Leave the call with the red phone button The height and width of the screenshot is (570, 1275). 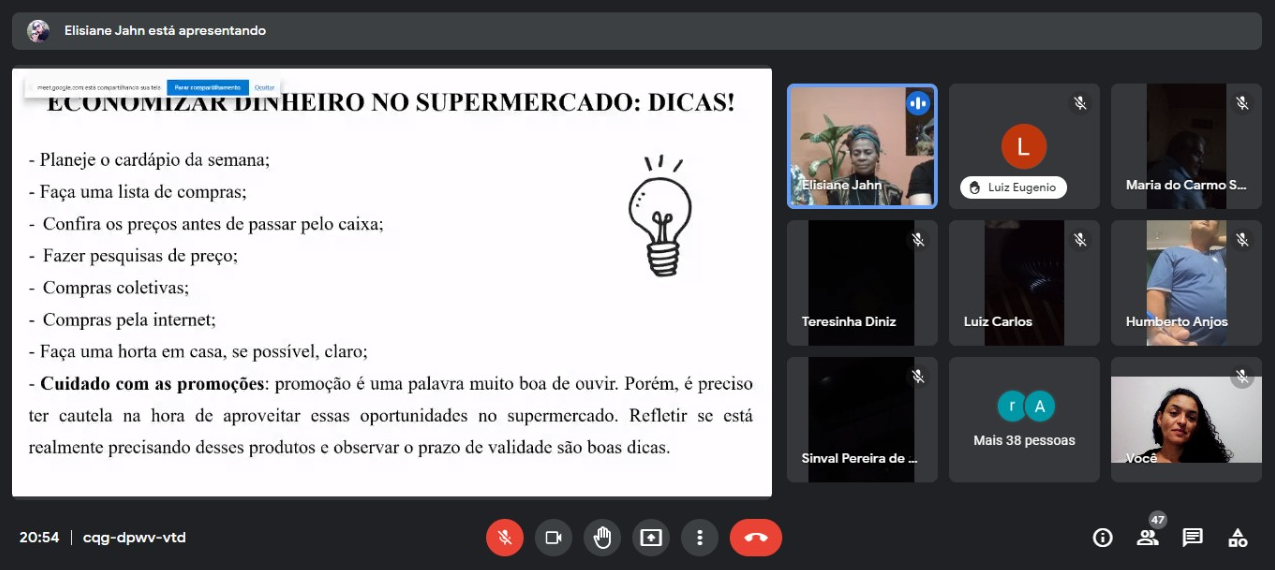click(x=755, y=538)
